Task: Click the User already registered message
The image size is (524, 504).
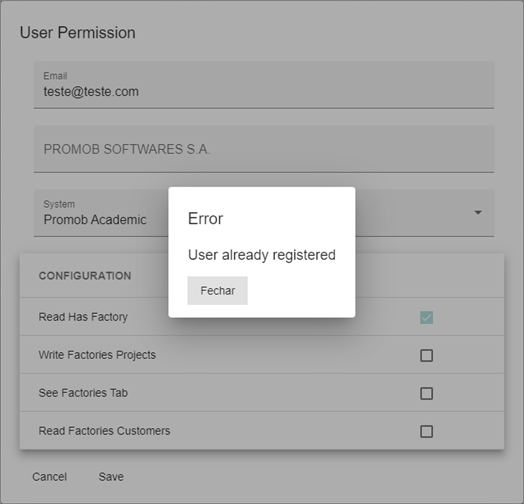Action: point(262,255)
